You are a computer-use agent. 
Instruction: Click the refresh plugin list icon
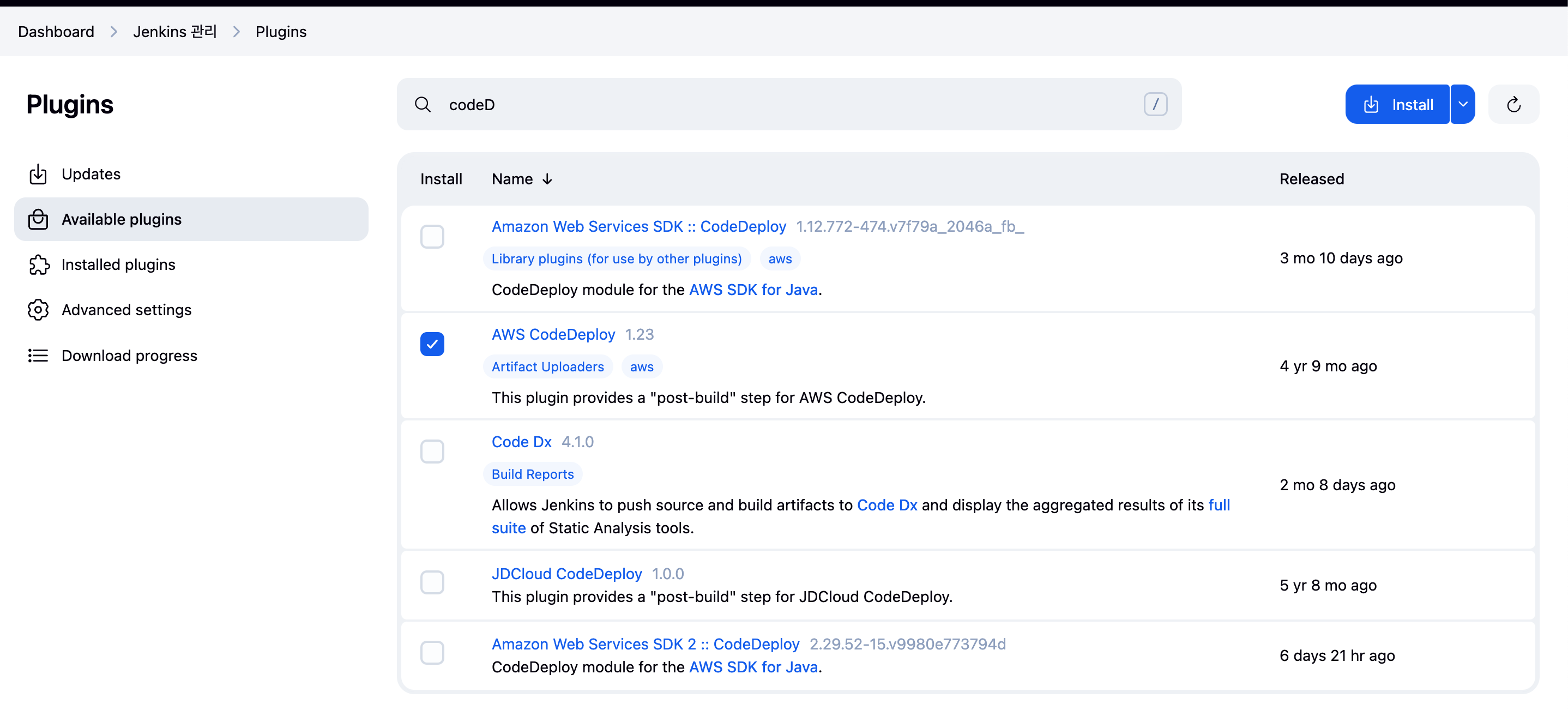tap(1513, 105)
